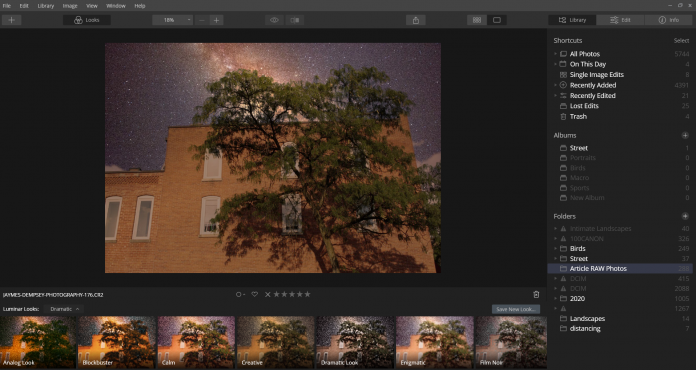
Task: Open Recently Added shortcut
Action: coord(593,85)
